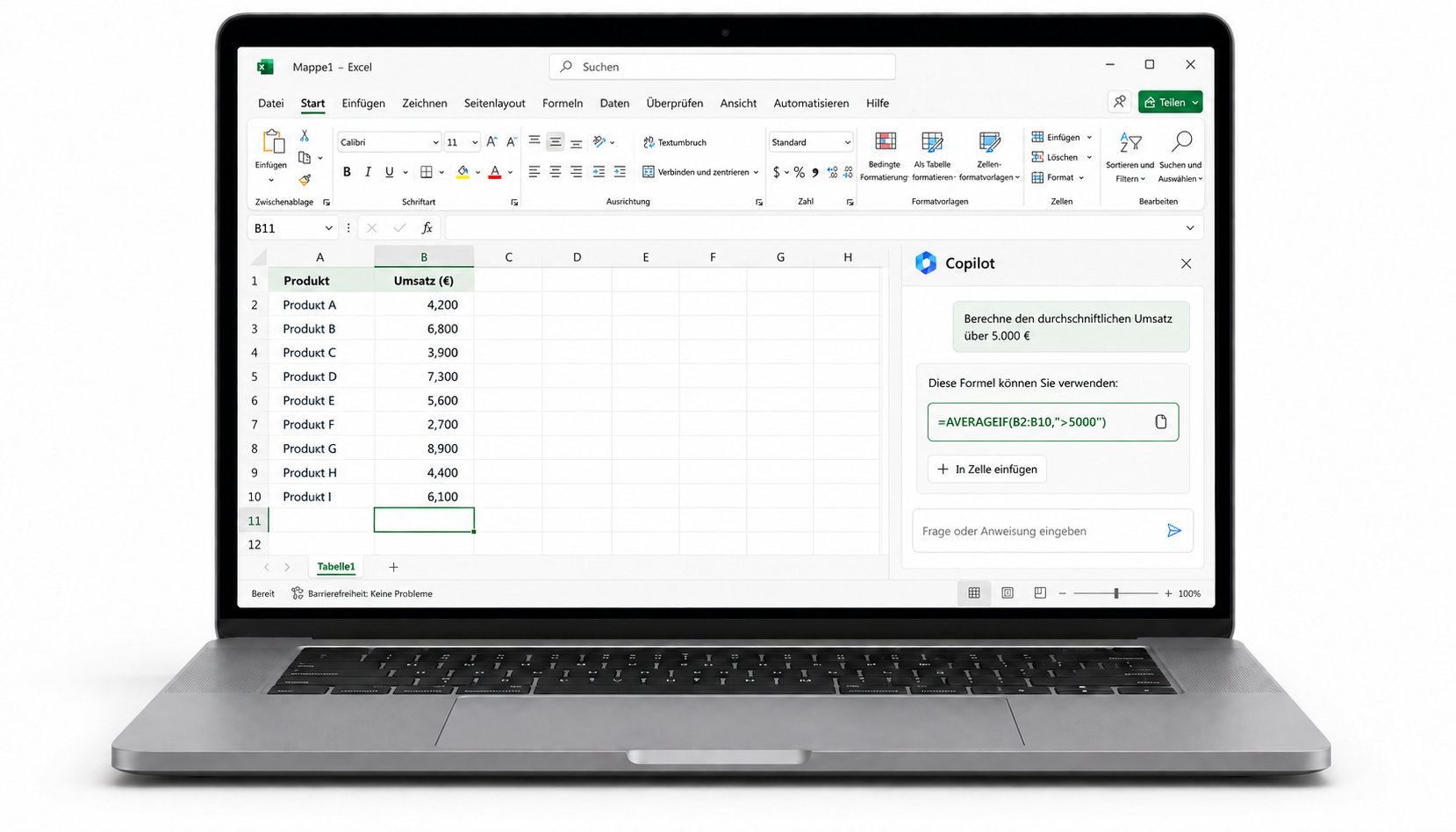Image resolution: width=1456 pixels, height=832 pixels.
Task: Click the Percent Style icon
Action: [800, 172]
